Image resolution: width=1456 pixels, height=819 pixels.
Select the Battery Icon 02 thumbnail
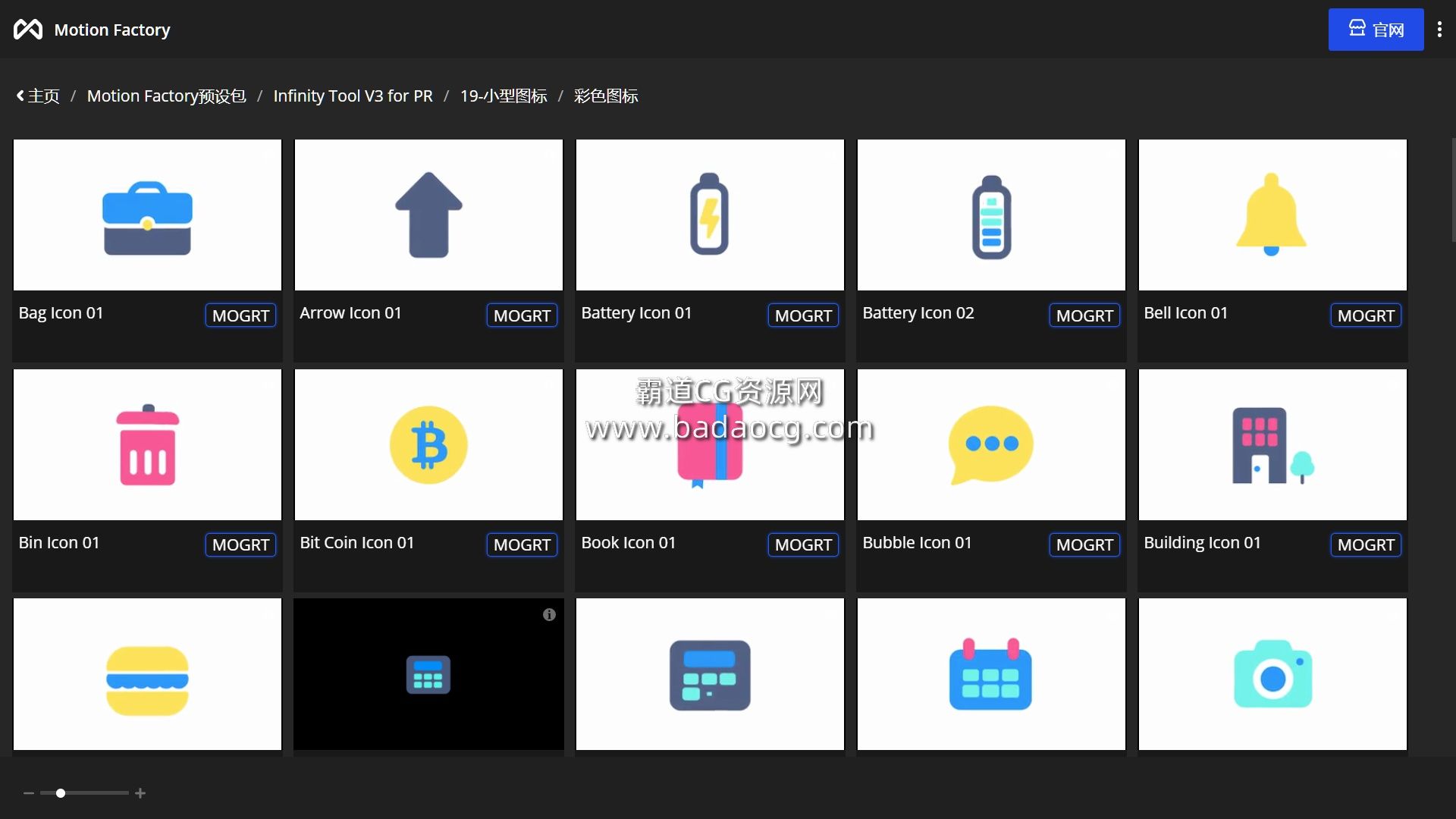coord(991,215)
